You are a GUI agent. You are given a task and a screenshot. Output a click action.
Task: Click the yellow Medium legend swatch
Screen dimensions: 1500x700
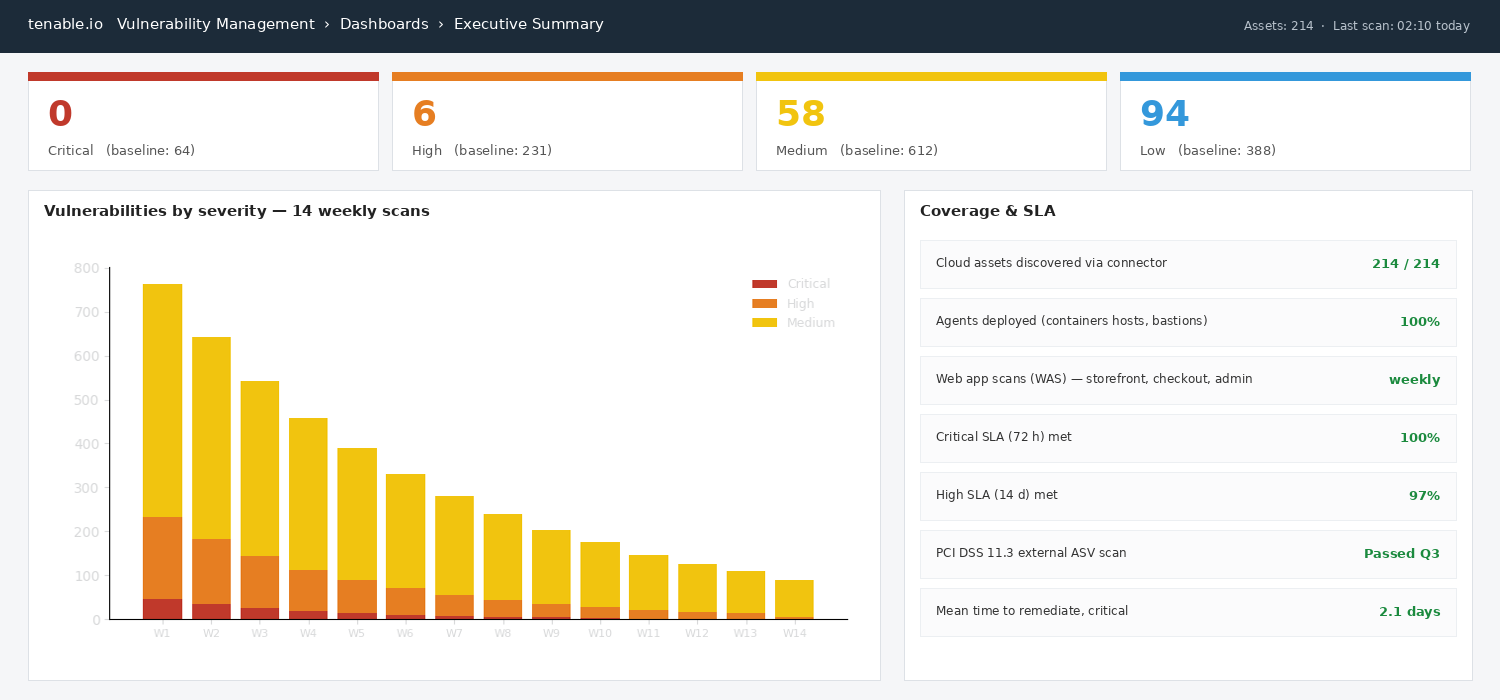click(764, 322)
